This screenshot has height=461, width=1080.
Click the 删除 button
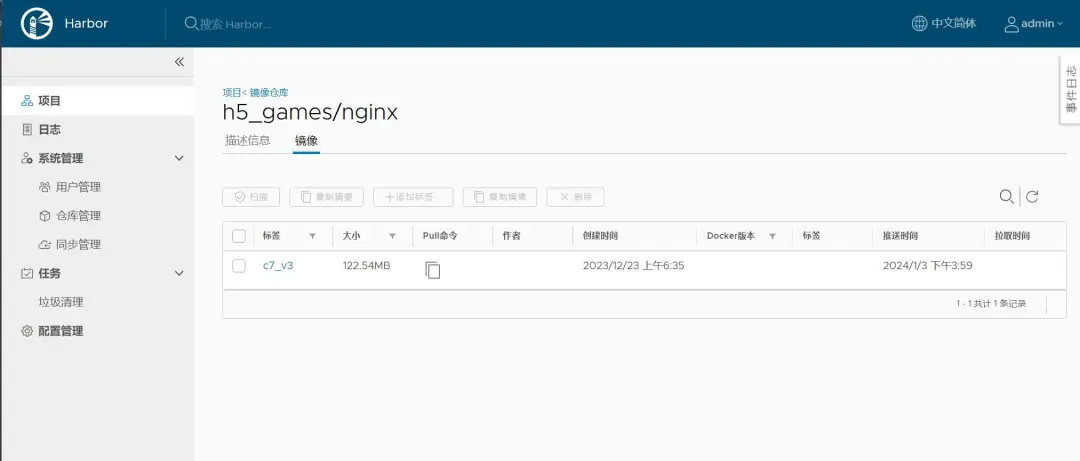[x=575, y=197]
